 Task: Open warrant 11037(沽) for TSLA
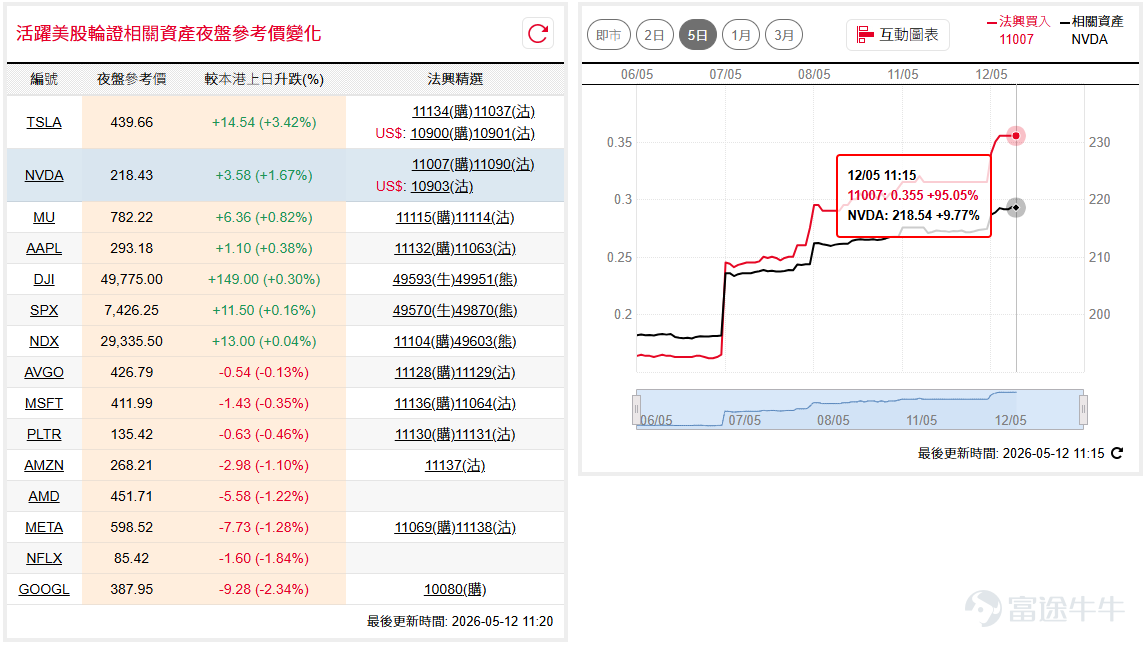[x=504, y=111]
